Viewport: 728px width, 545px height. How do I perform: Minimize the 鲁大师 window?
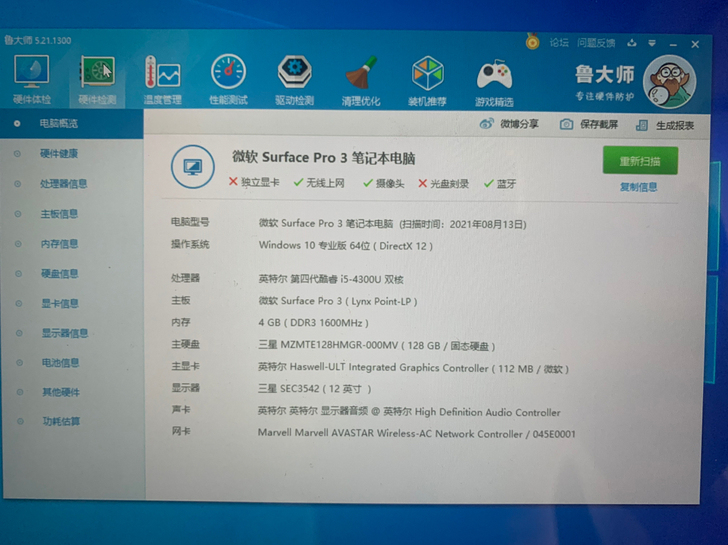[x=673, y=45]
